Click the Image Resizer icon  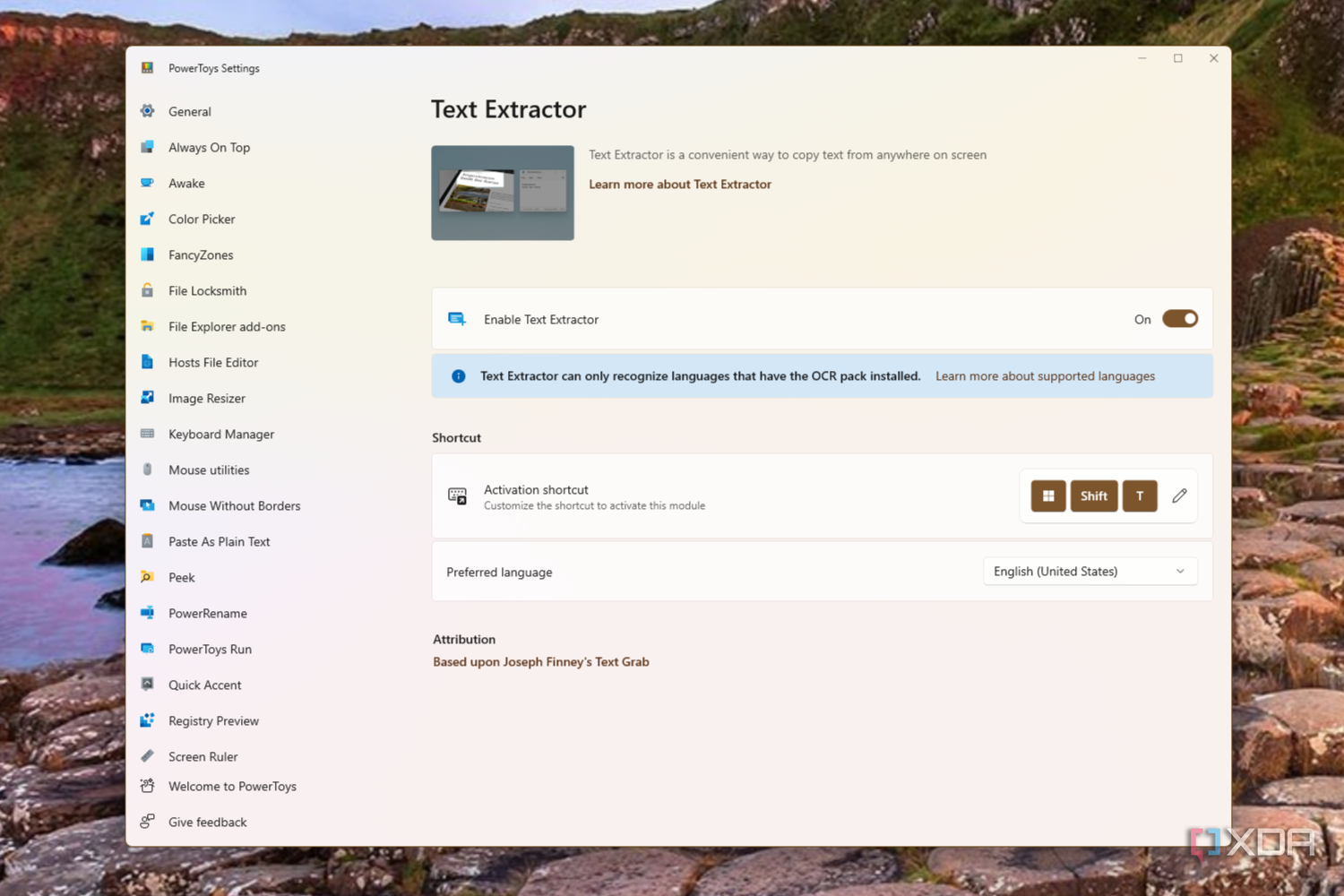pos(148,398)
